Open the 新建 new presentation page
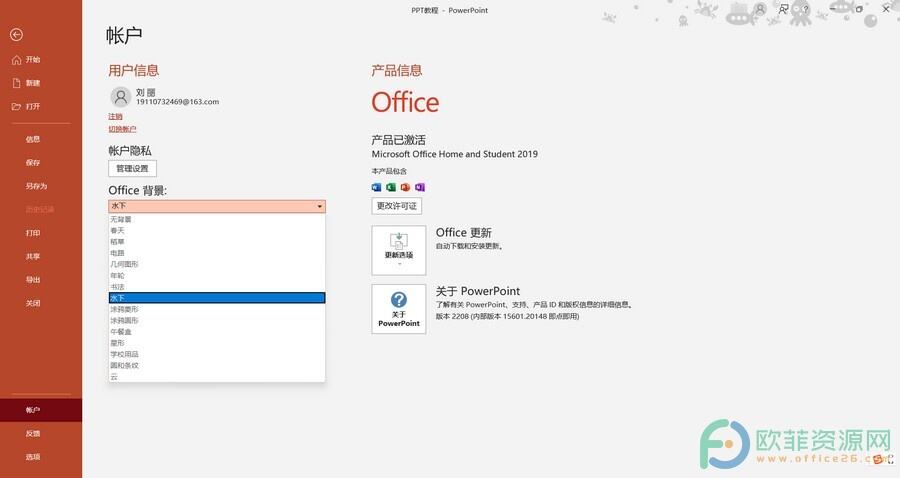 (x=26, y=83)
